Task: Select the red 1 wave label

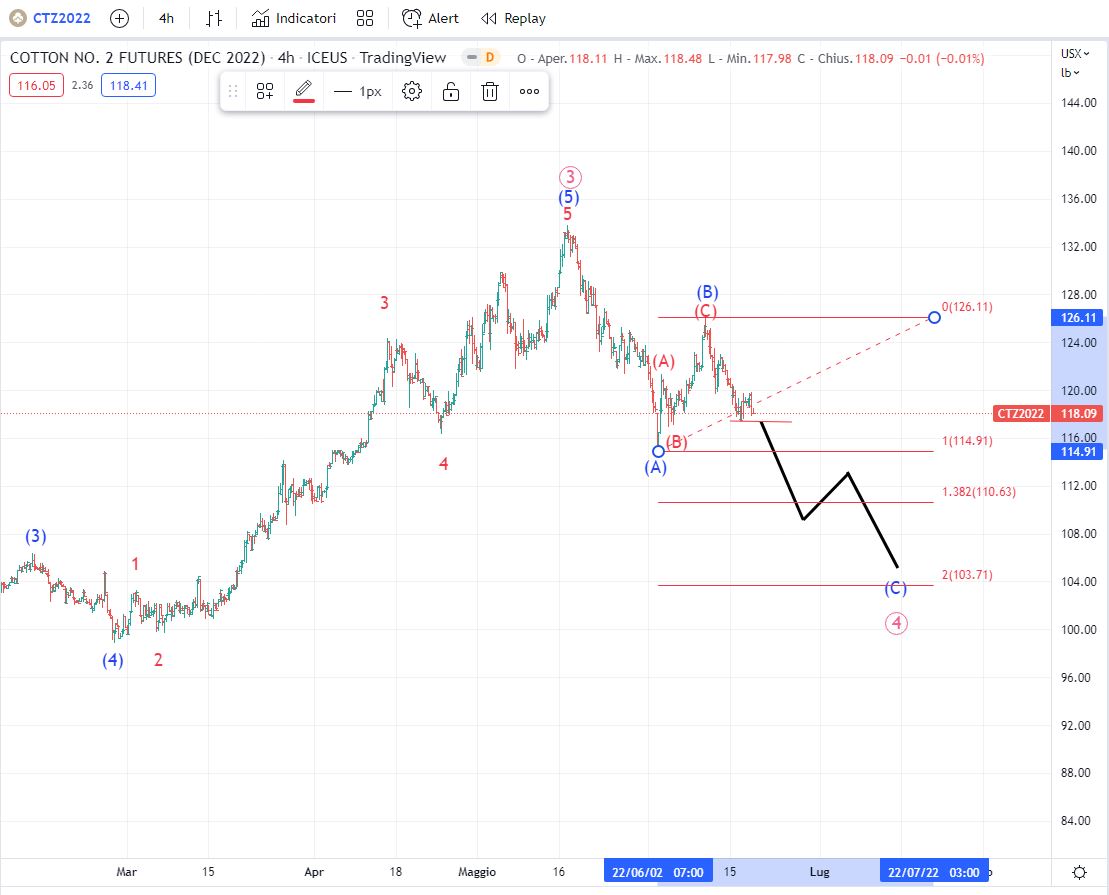Action: pos(135,564)
